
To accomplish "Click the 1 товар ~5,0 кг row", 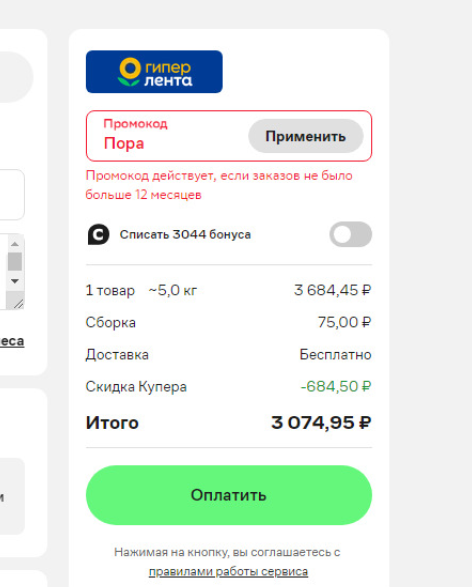I will pos(229,290).
